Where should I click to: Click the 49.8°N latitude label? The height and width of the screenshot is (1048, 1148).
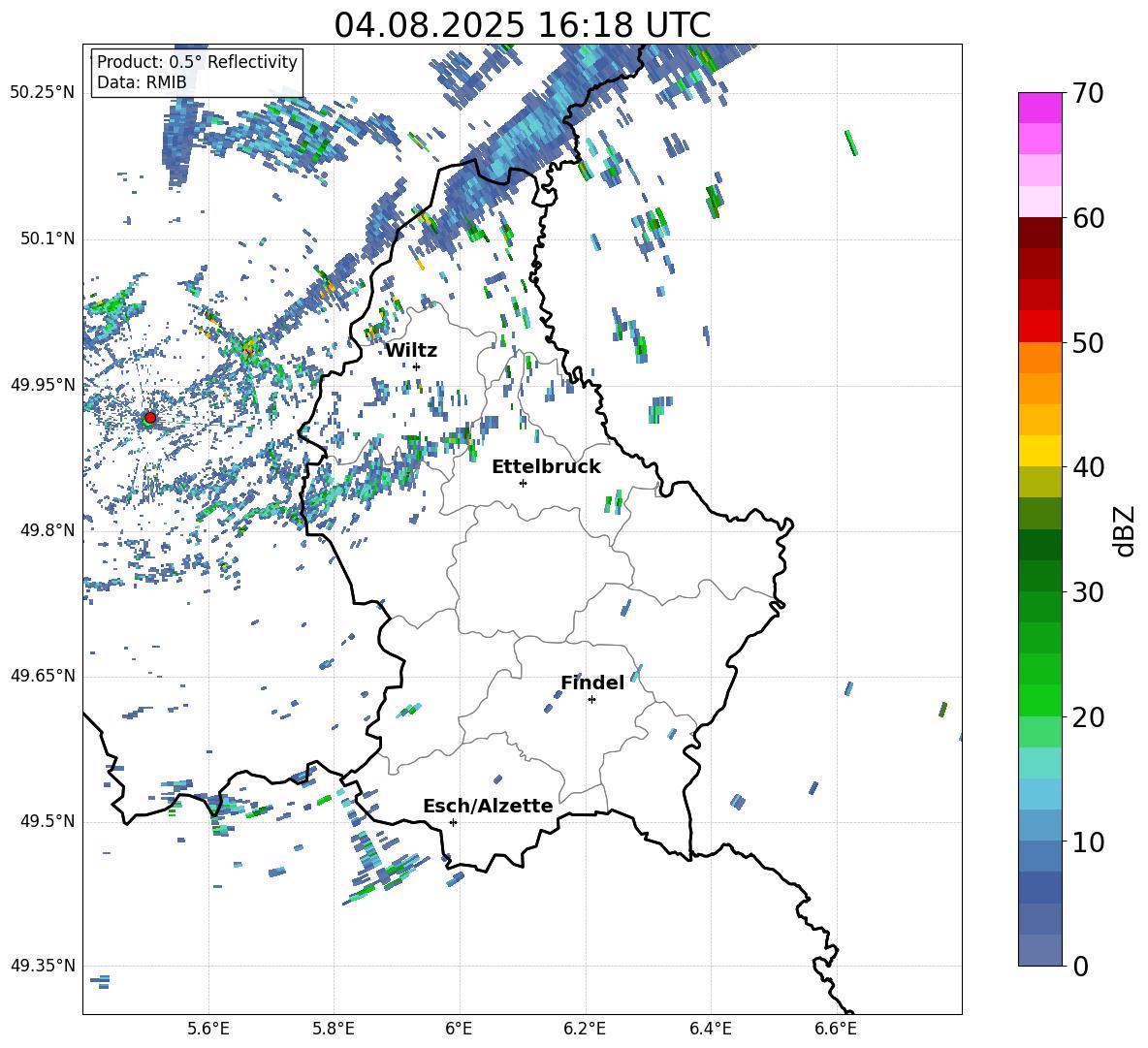[x=47, y=530]
